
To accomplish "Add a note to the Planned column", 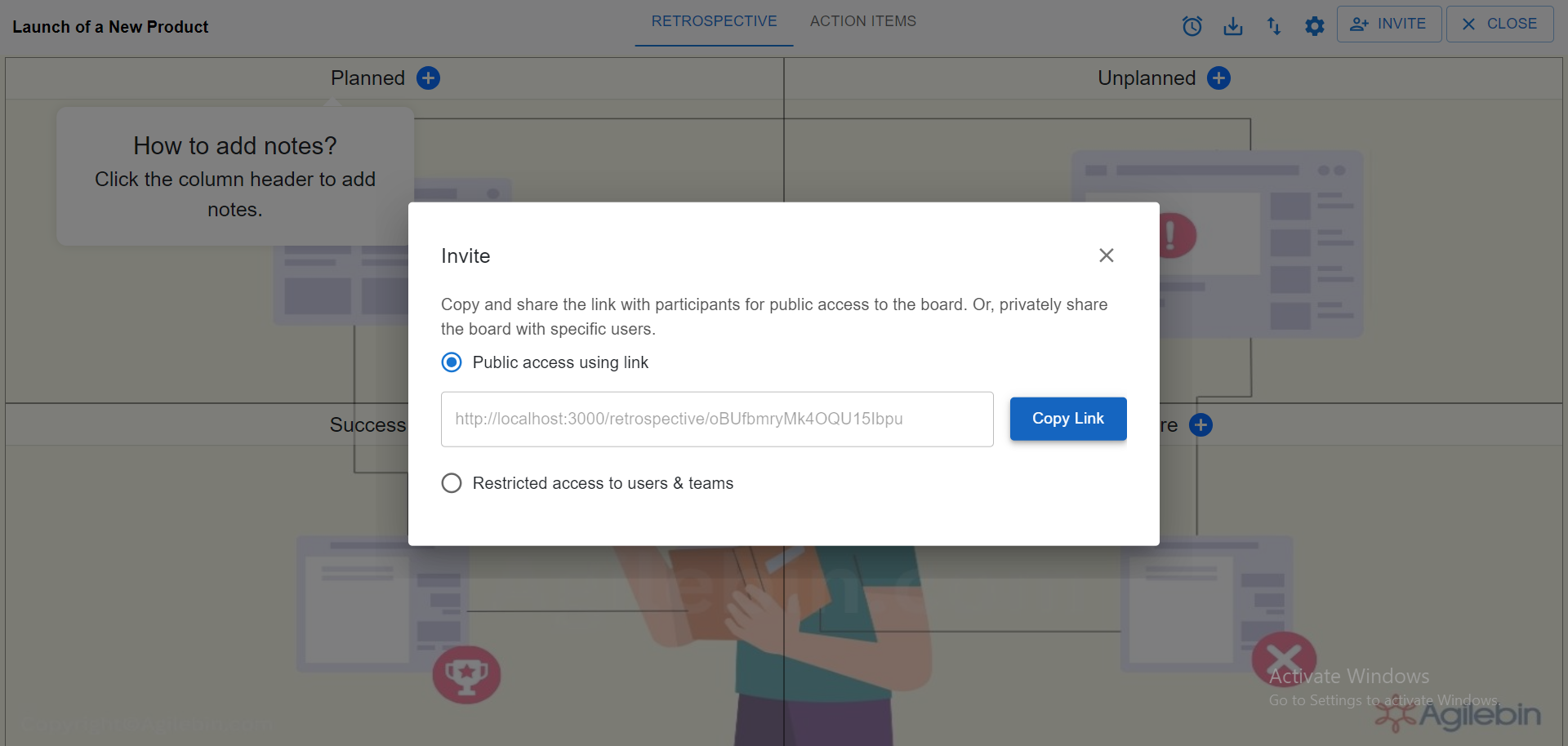I will point(428,78).
